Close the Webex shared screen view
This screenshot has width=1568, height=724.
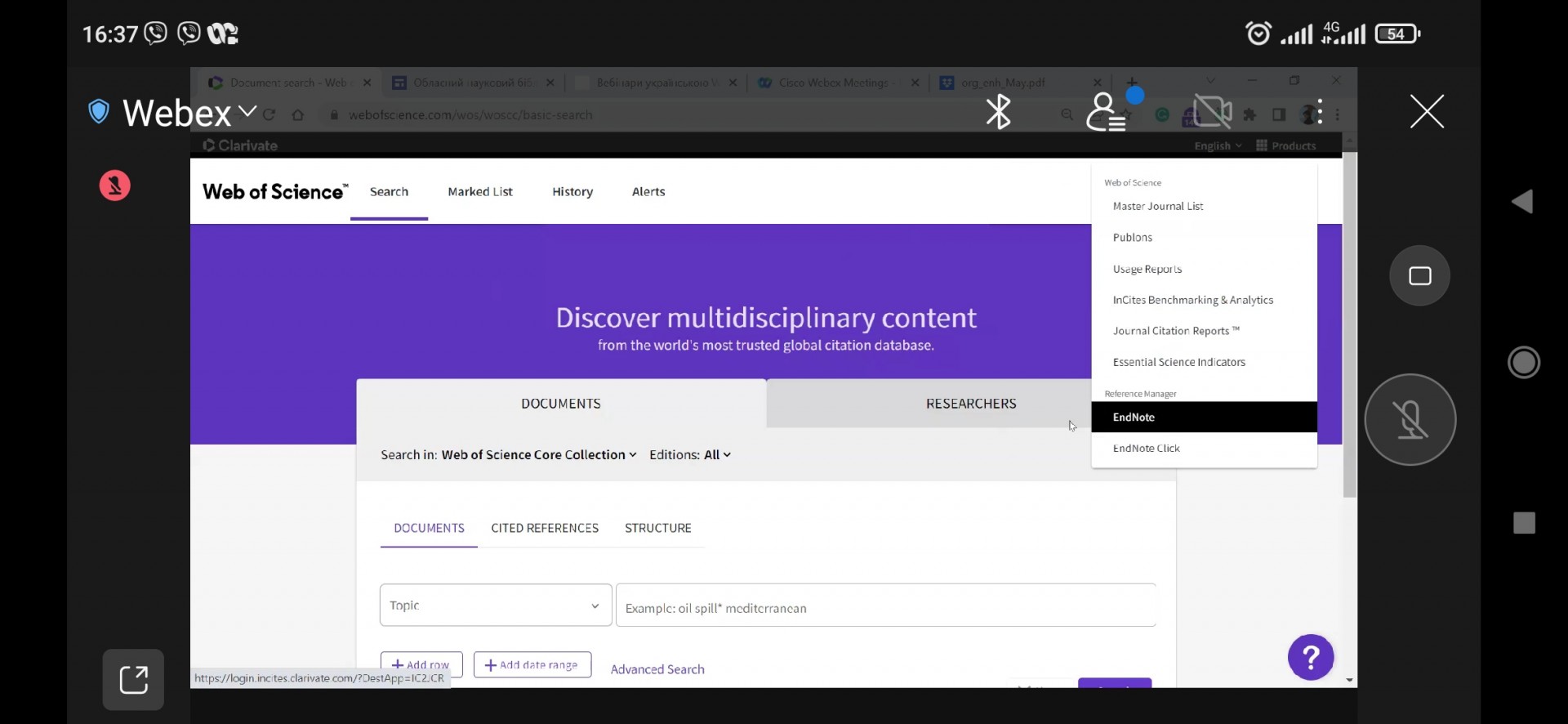click(1427, 111)
